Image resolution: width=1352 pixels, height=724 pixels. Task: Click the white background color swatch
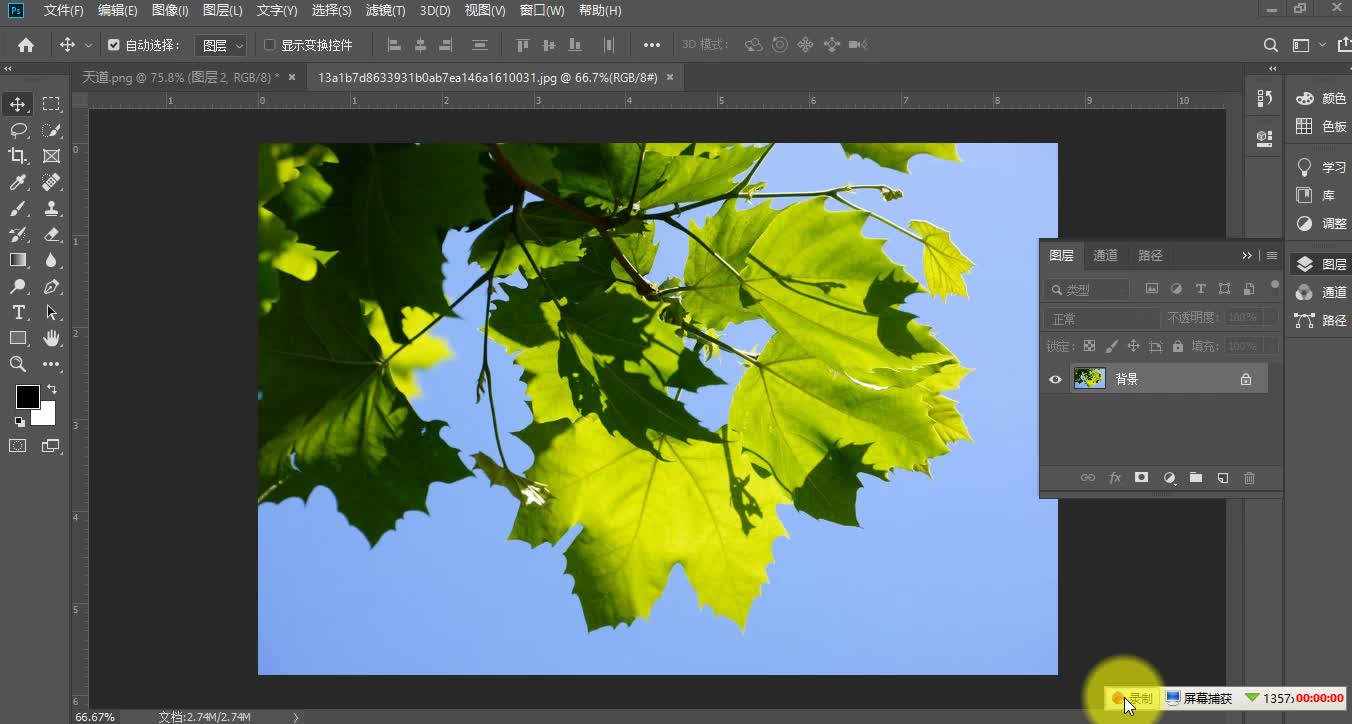[46, 415]
